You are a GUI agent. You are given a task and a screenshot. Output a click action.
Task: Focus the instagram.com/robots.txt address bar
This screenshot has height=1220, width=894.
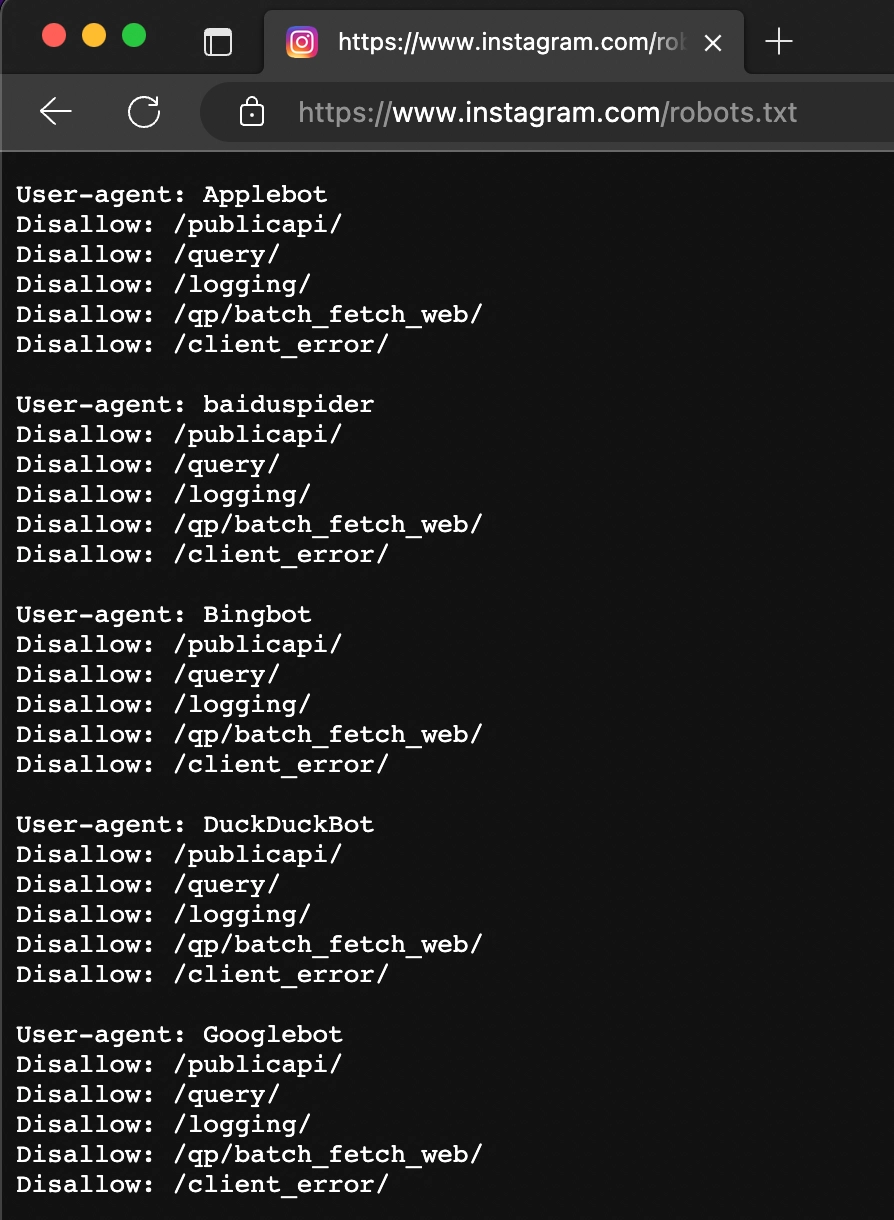[547, 112]
